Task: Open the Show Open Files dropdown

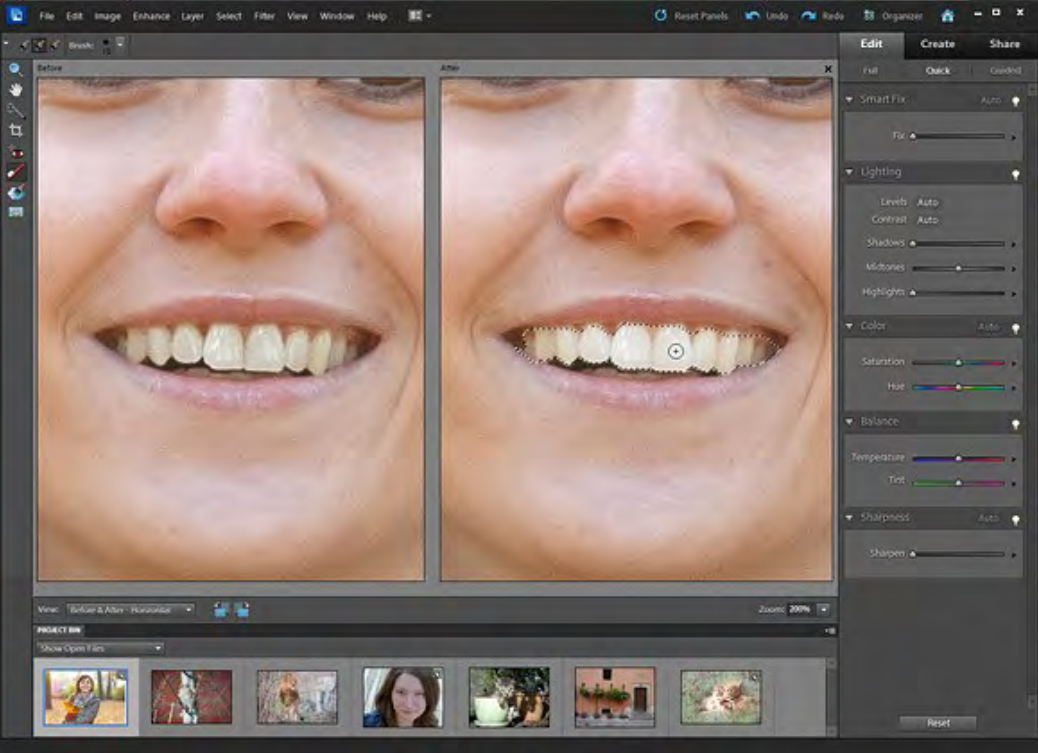Action: coord(100,648)
